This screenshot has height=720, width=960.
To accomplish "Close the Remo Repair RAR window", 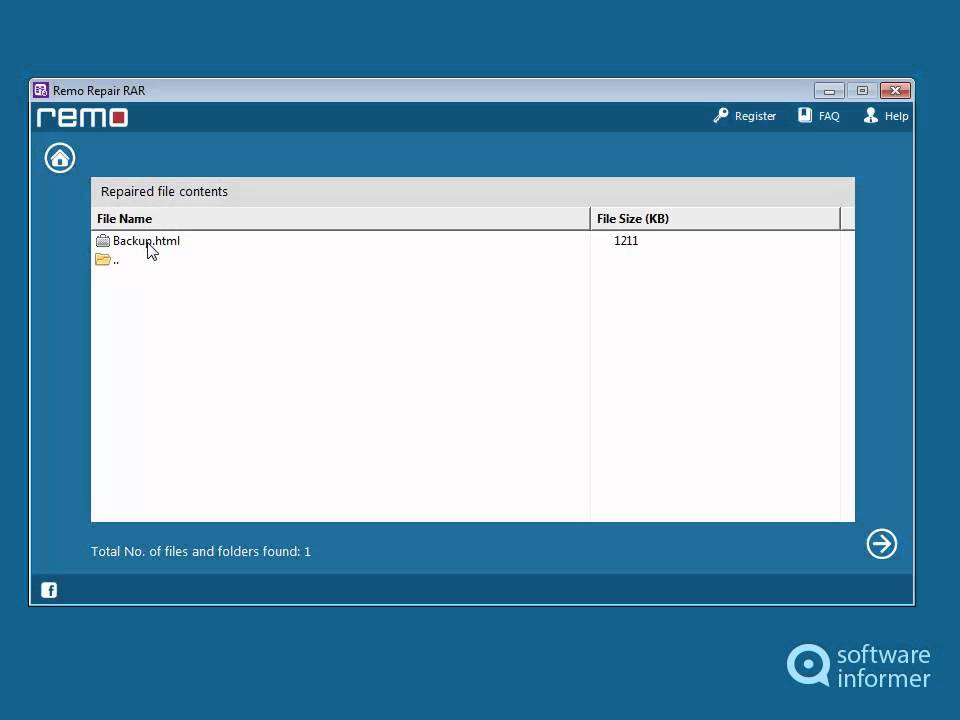I will 895,91.
